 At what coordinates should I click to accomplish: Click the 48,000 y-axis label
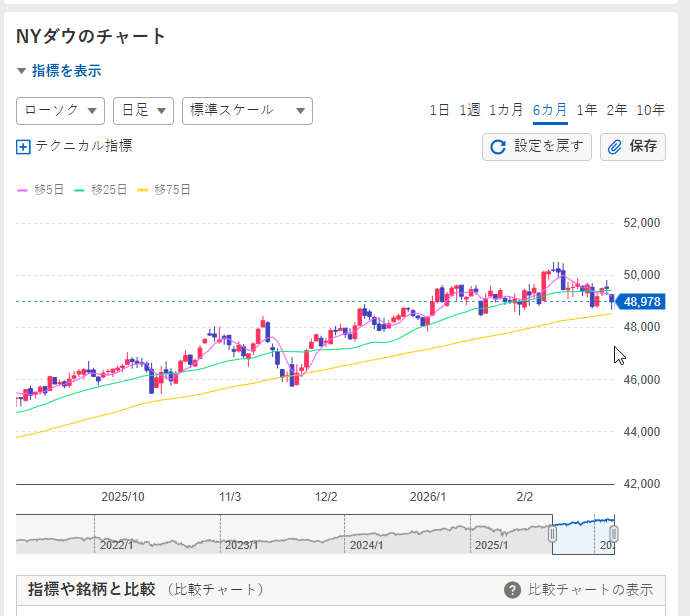coord(642,327)
